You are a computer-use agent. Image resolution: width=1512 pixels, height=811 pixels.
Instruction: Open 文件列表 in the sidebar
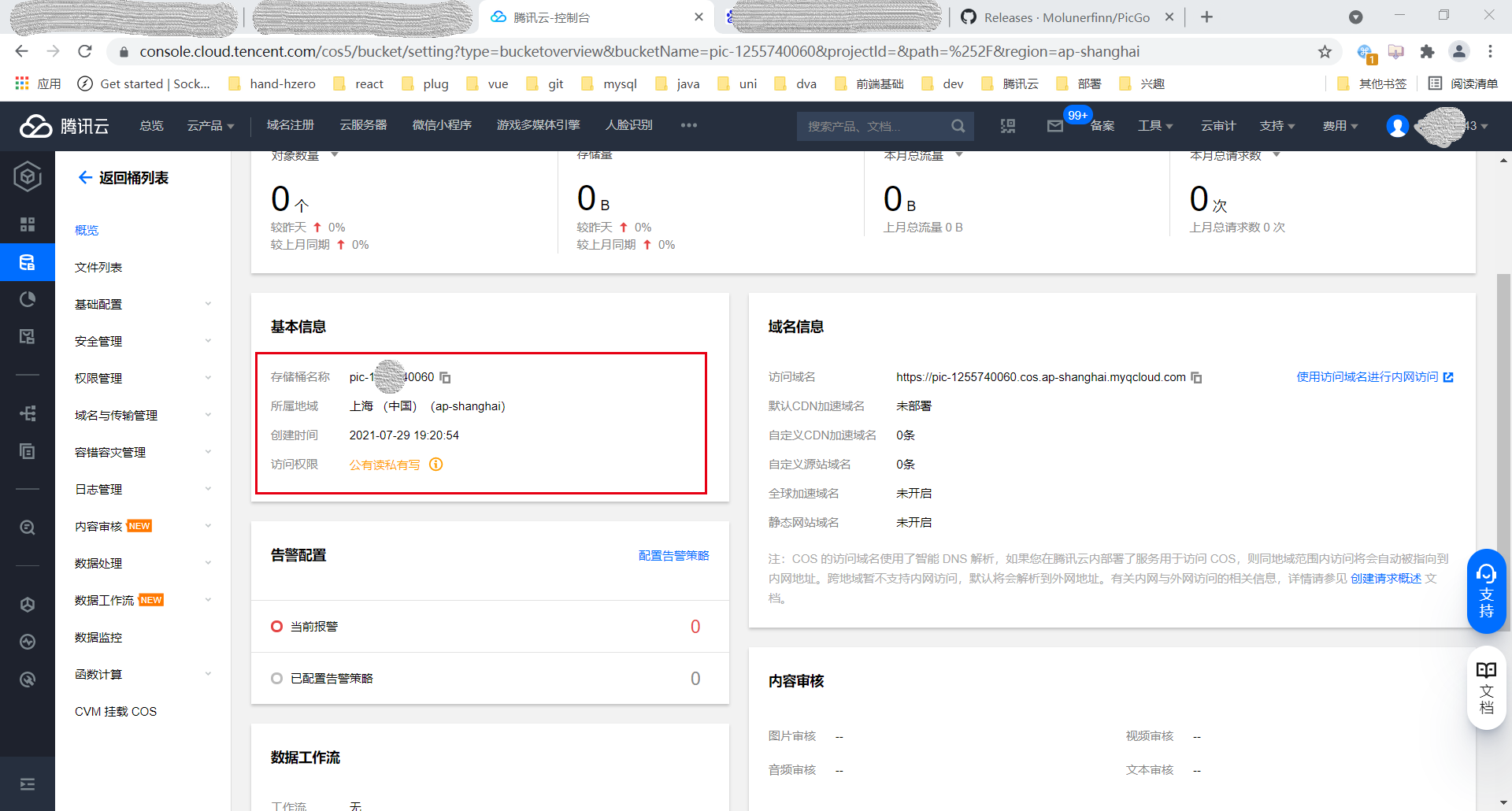pyautogui.click(x=98, y=268)
